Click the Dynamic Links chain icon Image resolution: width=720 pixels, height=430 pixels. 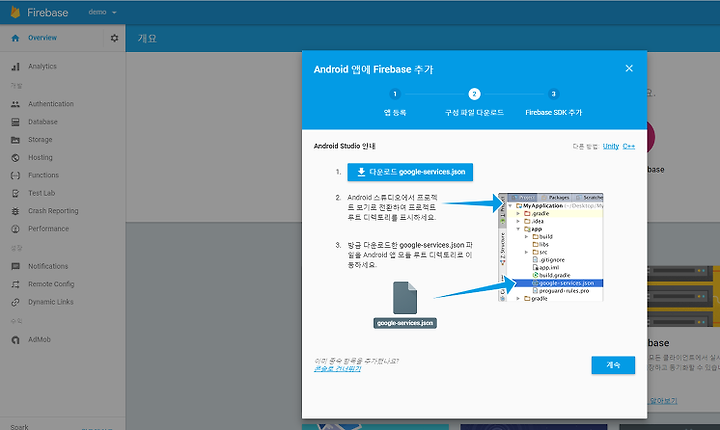15,302
